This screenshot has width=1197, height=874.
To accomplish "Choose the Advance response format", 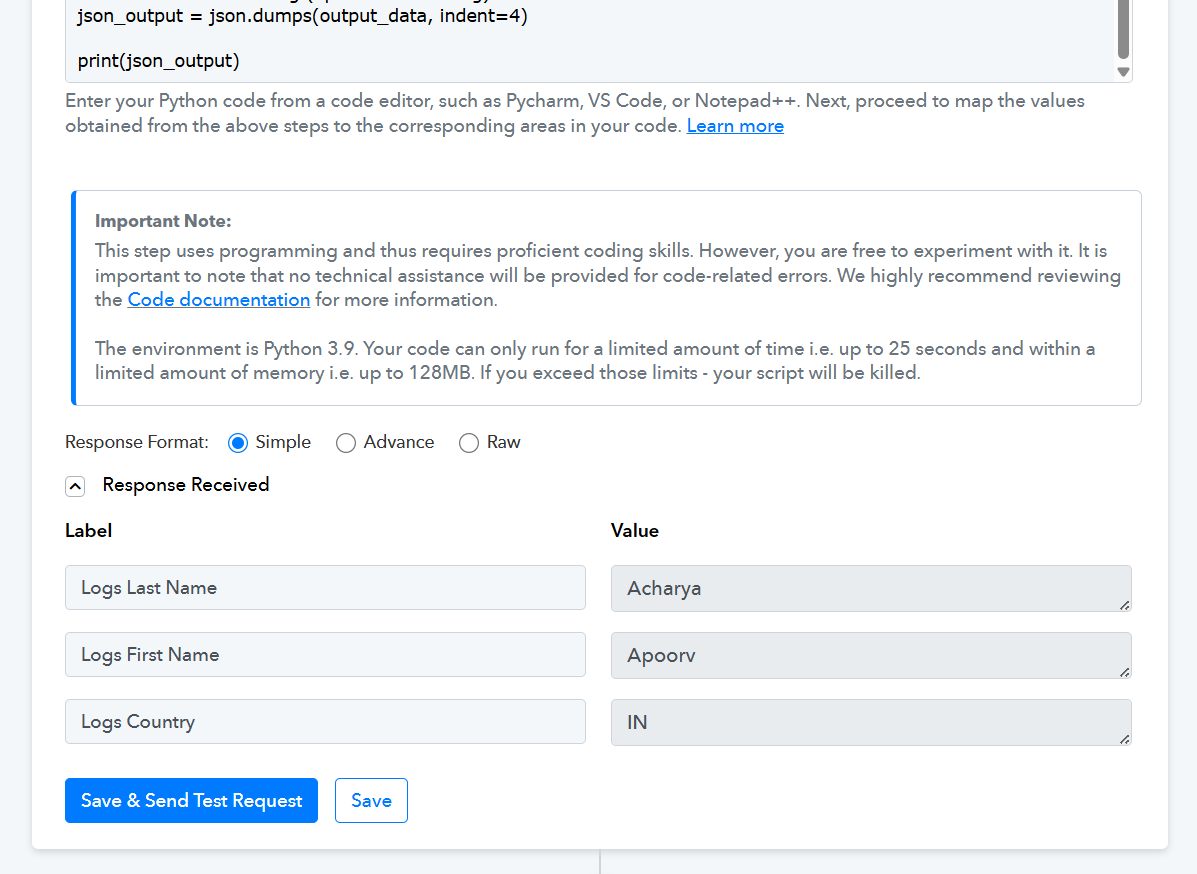I will [x=346, y=443].
